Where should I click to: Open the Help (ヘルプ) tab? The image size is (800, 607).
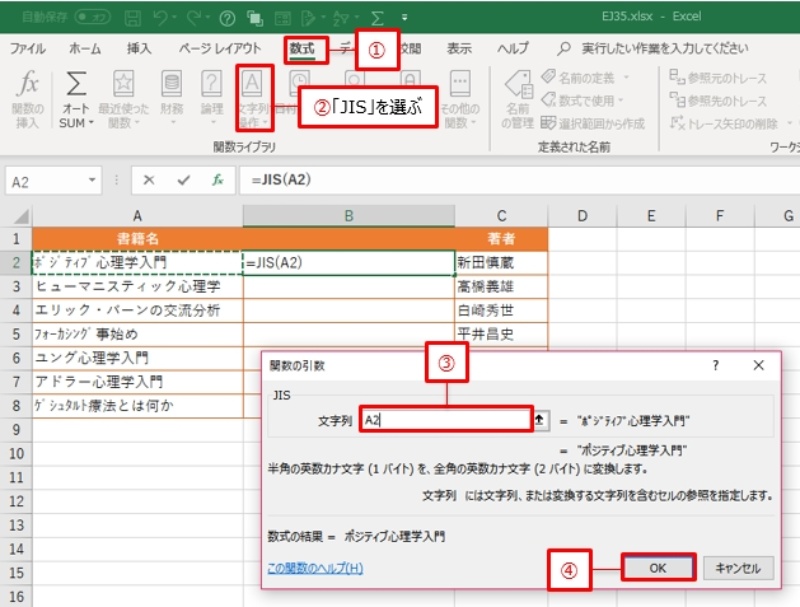tap(513, 48)
